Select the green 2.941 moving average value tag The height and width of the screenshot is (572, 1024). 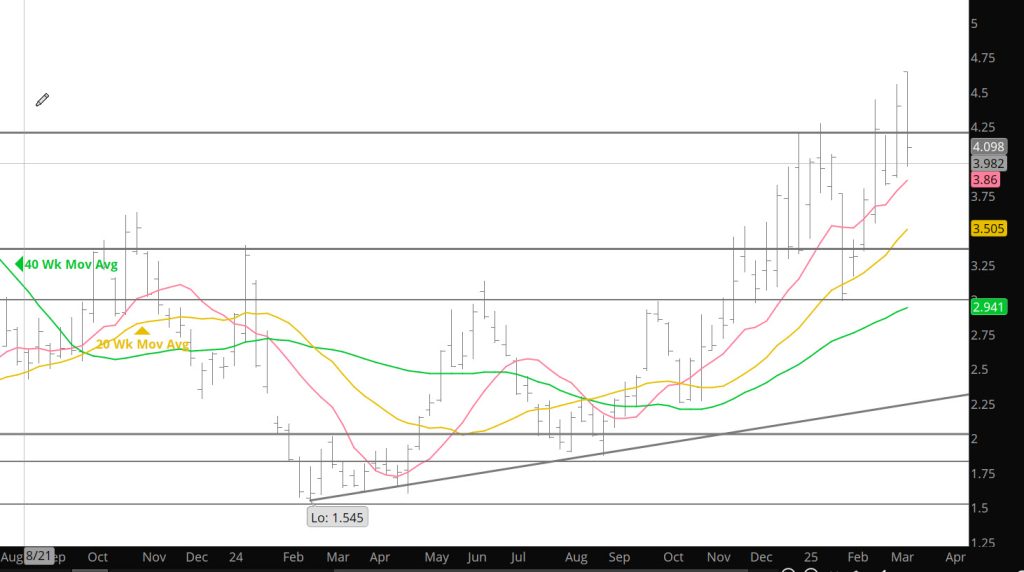(x=988, y=307)
